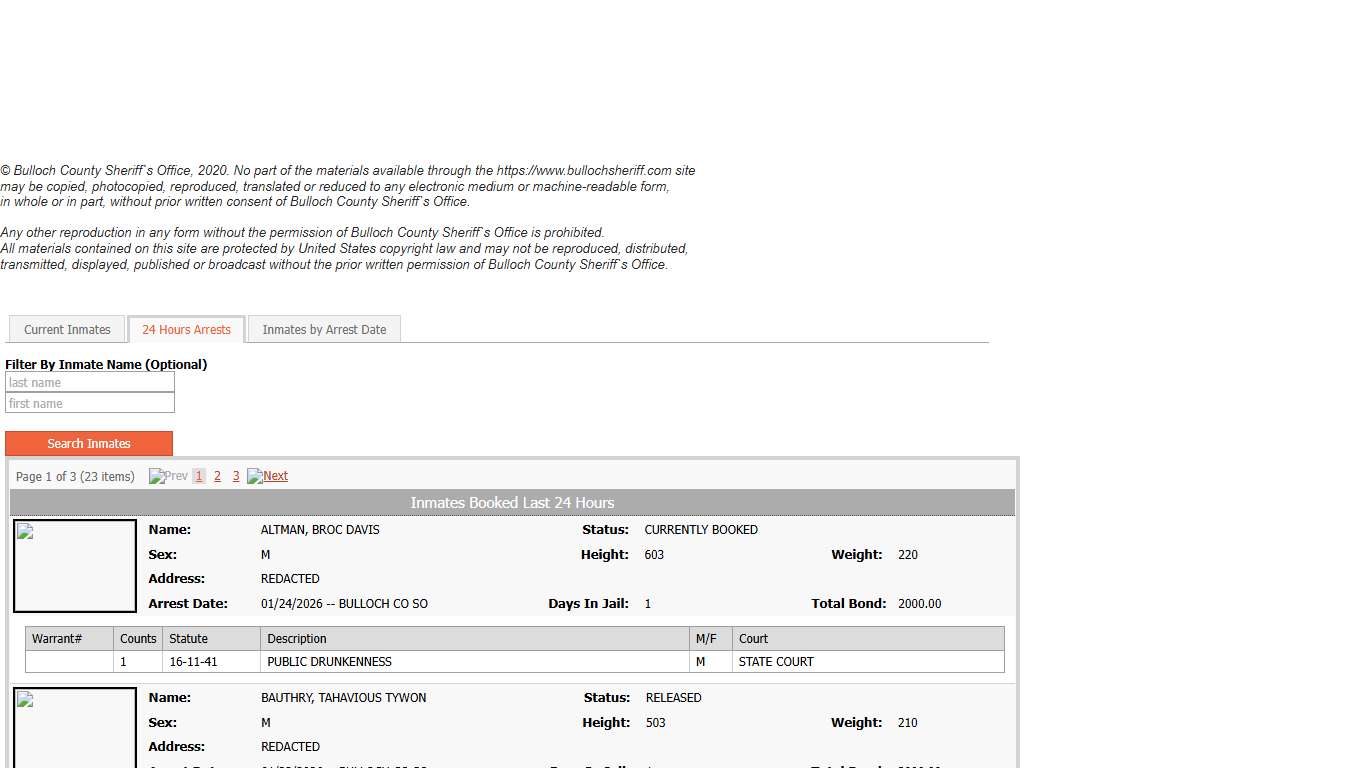Click the Prev page arrow icon
Image resolution: width=1366 pixels, height=768 pixels.
point(157,477)
